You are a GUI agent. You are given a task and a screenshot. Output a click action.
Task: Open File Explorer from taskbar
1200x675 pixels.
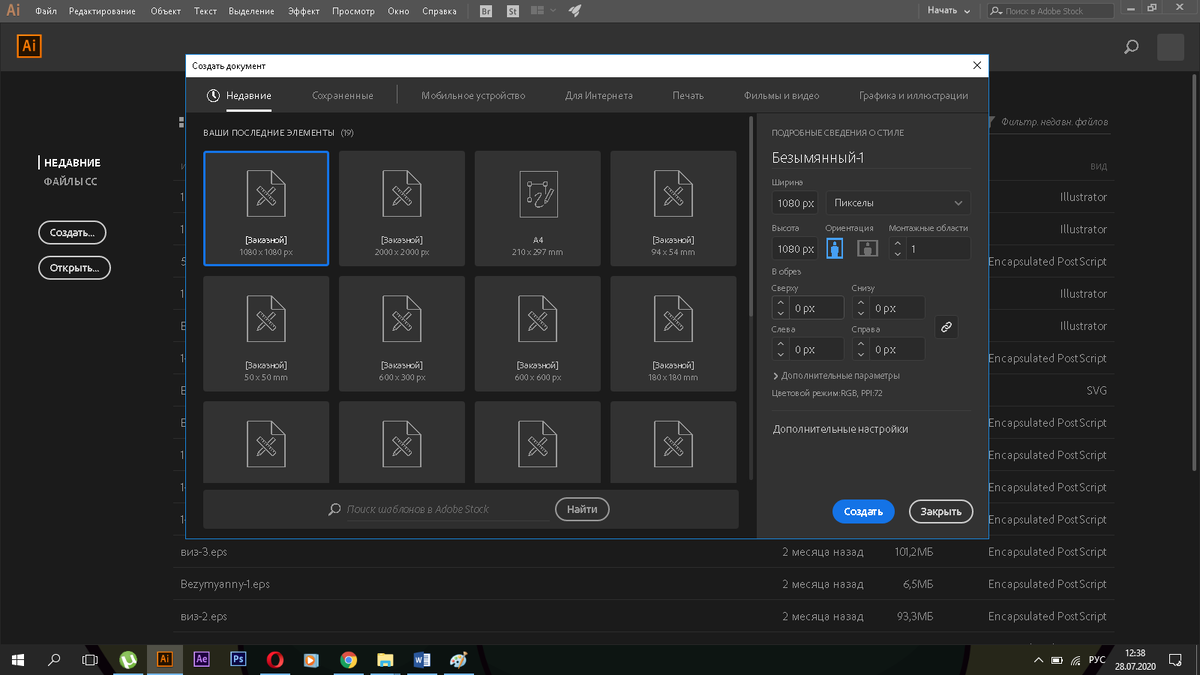point(385,660)
